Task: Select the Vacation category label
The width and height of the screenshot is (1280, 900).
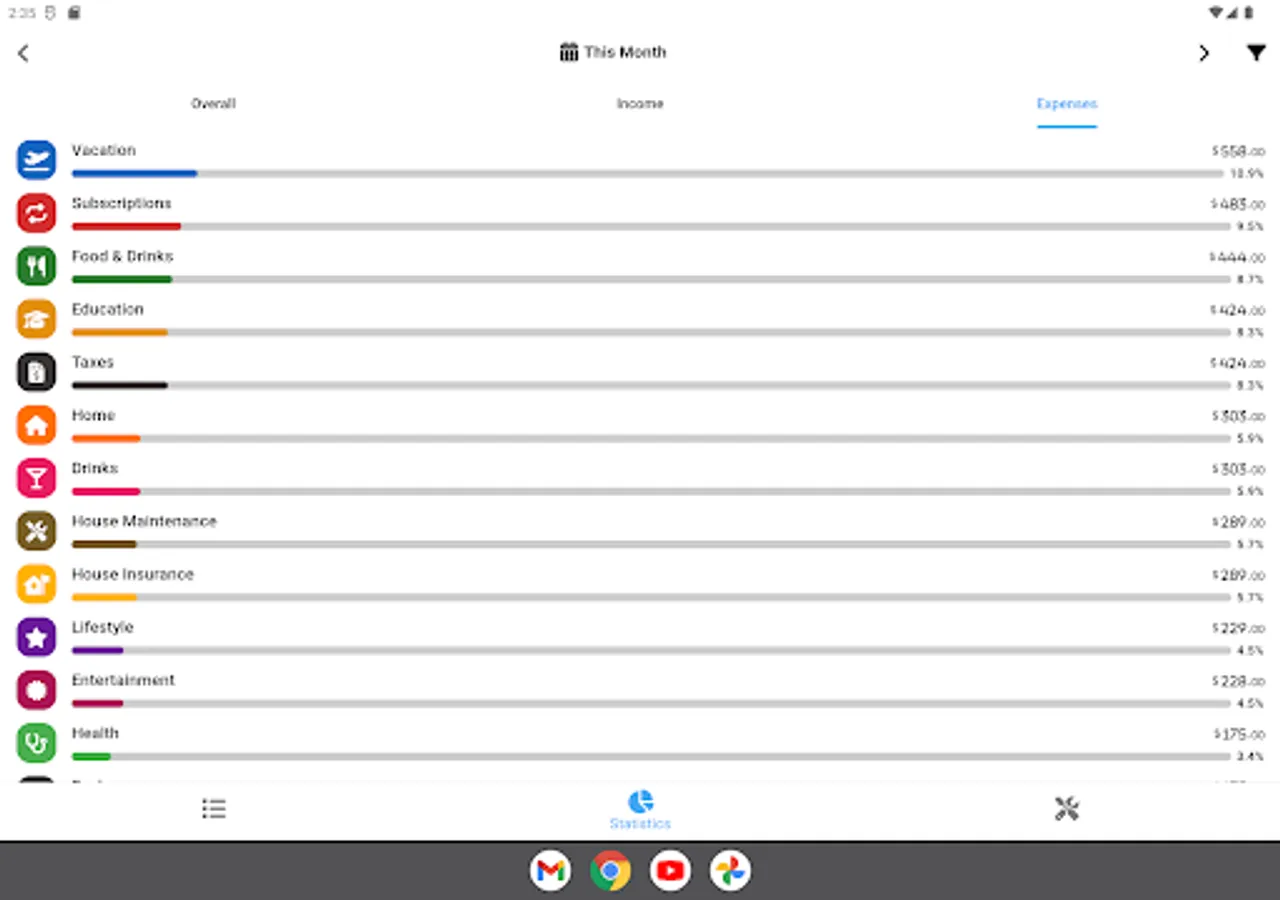Action: (x=104, y=150)
